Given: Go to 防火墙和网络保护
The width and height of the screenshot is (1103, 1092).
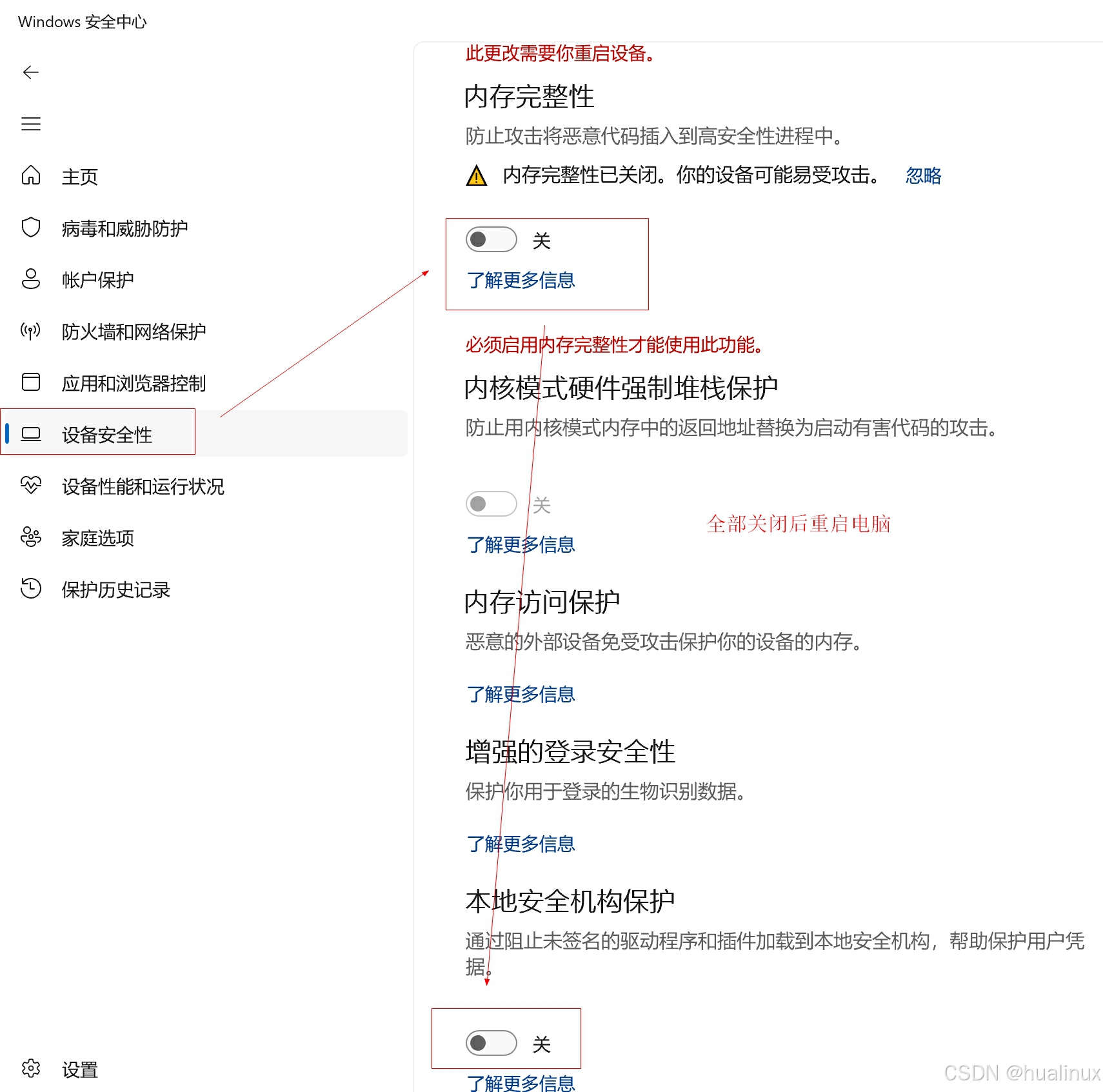Looking at the screenshot, I should pyautogui.click(x=204, y=331).
